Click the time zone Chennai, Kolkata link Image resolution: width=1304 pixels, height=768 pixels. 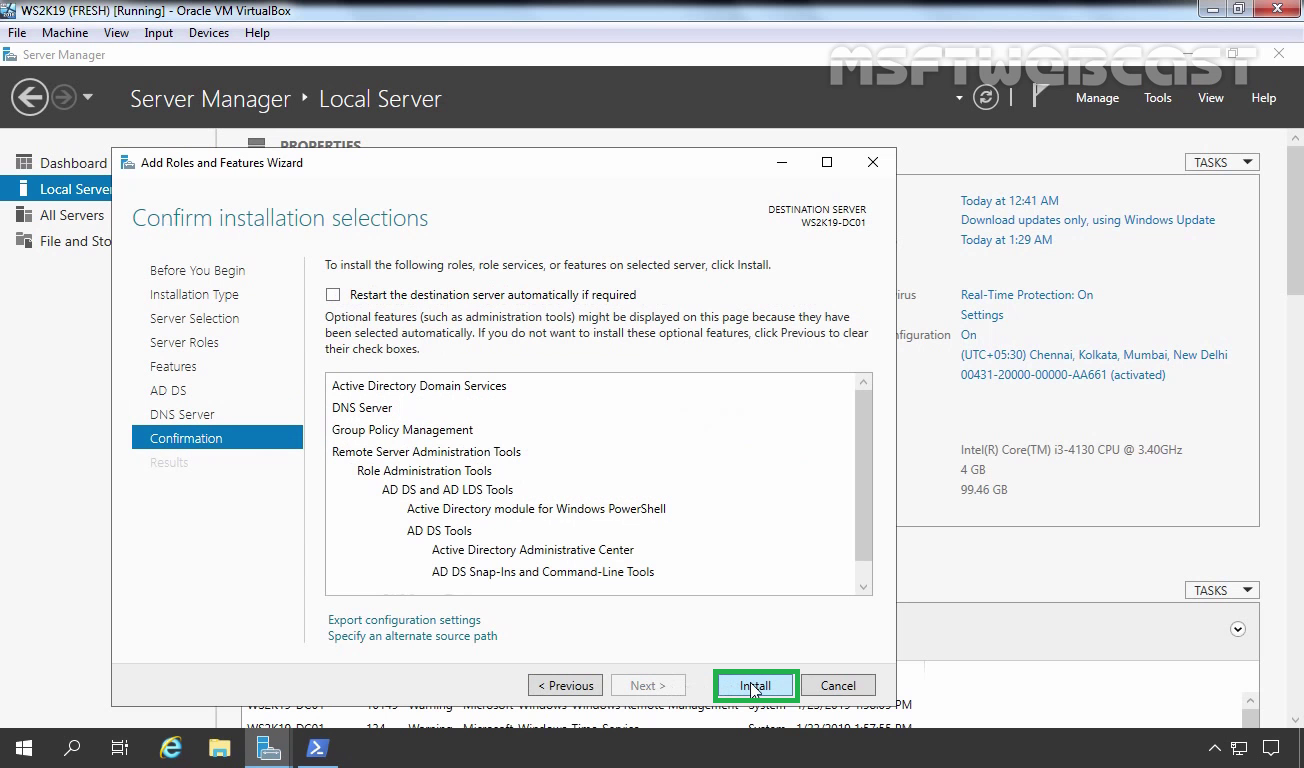(x=1094, y=355)
